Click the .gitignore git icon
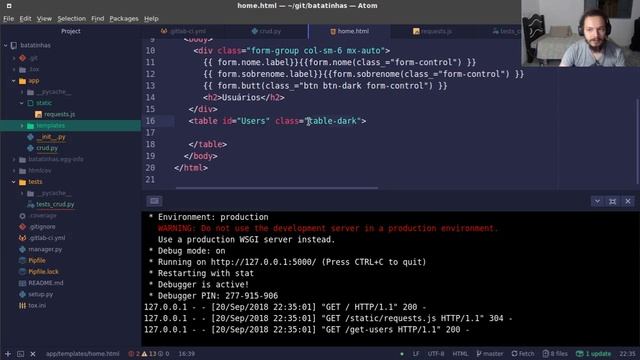The height and width of the screenshot is (360, 640). point(22,227)
